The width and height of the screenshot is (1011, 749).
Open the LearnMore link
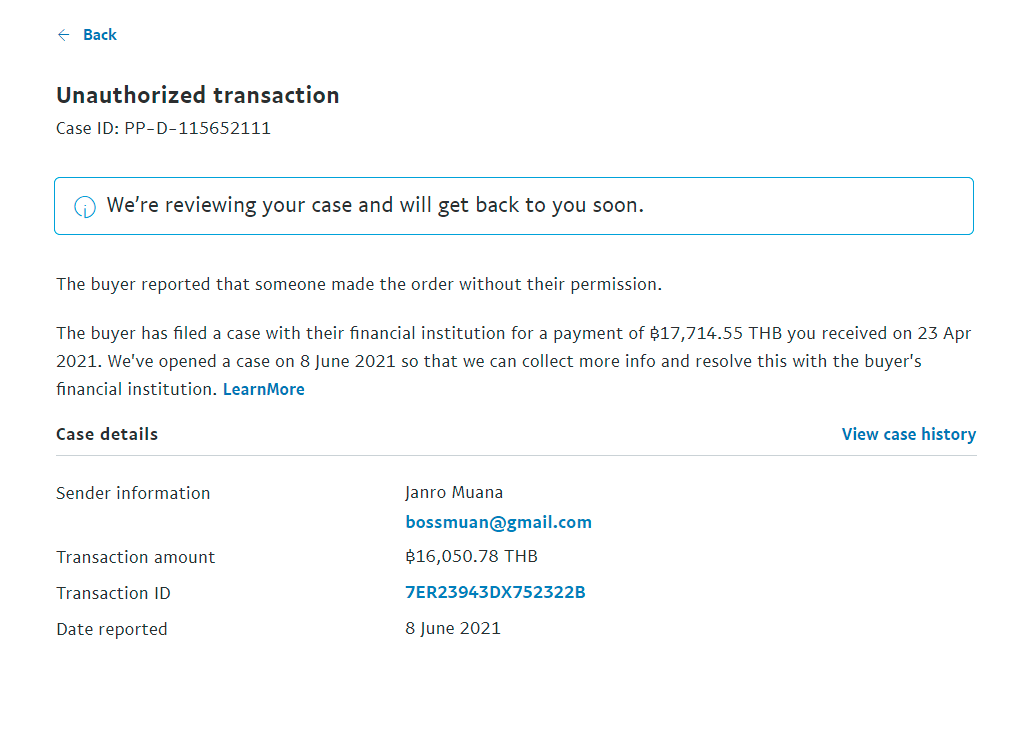pyautogui.click(x=263, y=389)
